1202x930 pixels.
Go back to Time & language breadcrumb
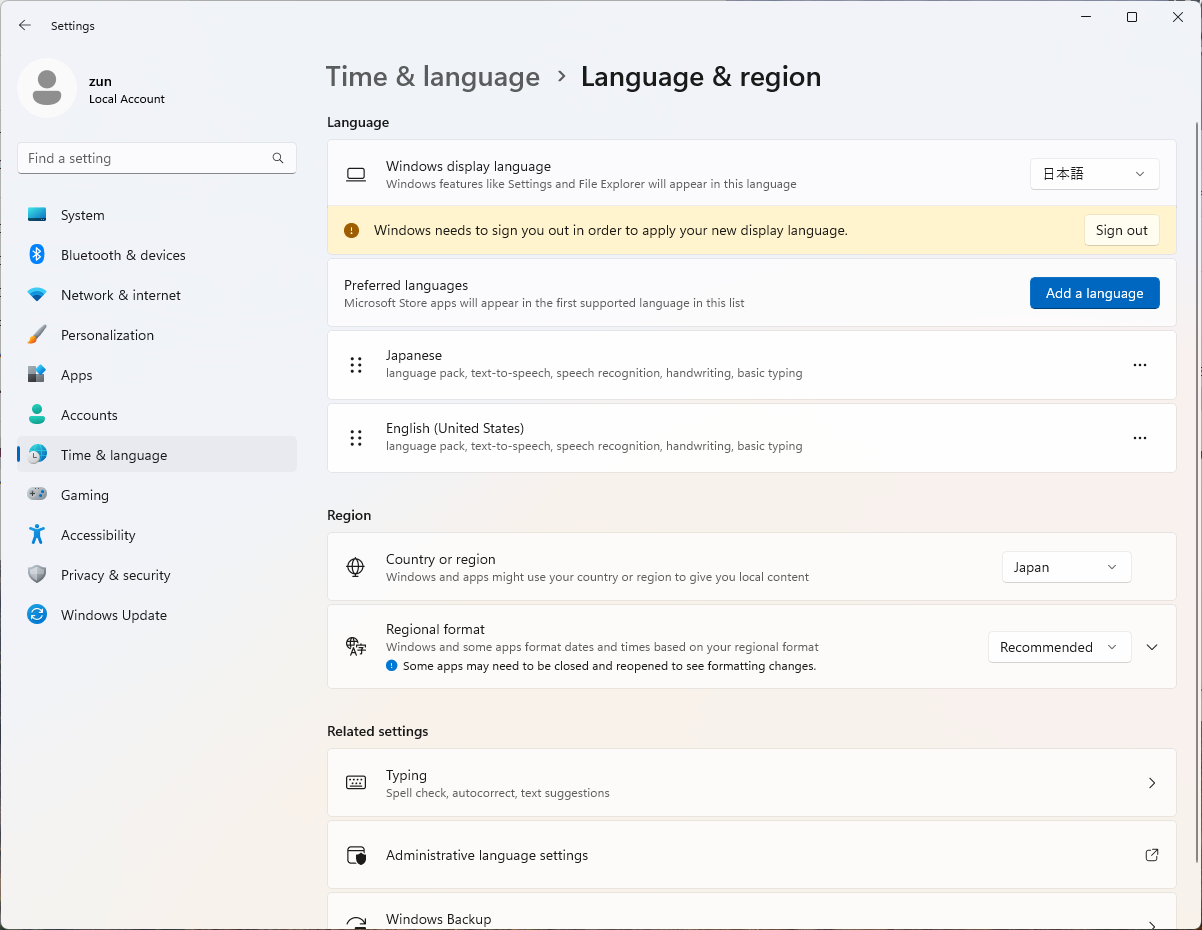433,77
